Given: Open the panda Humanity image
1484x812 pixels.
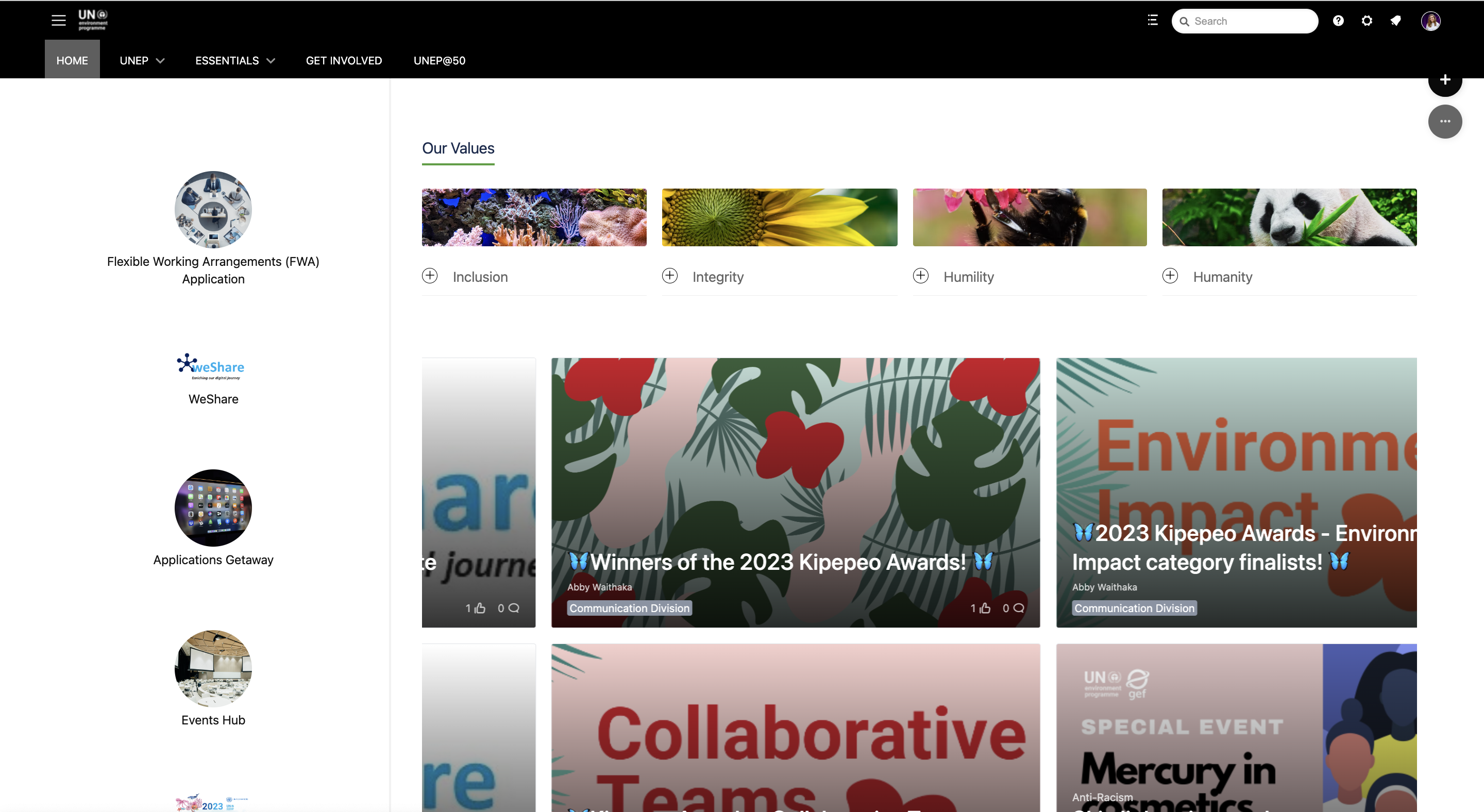Looking at the screenshot, I should [1289, 217].
